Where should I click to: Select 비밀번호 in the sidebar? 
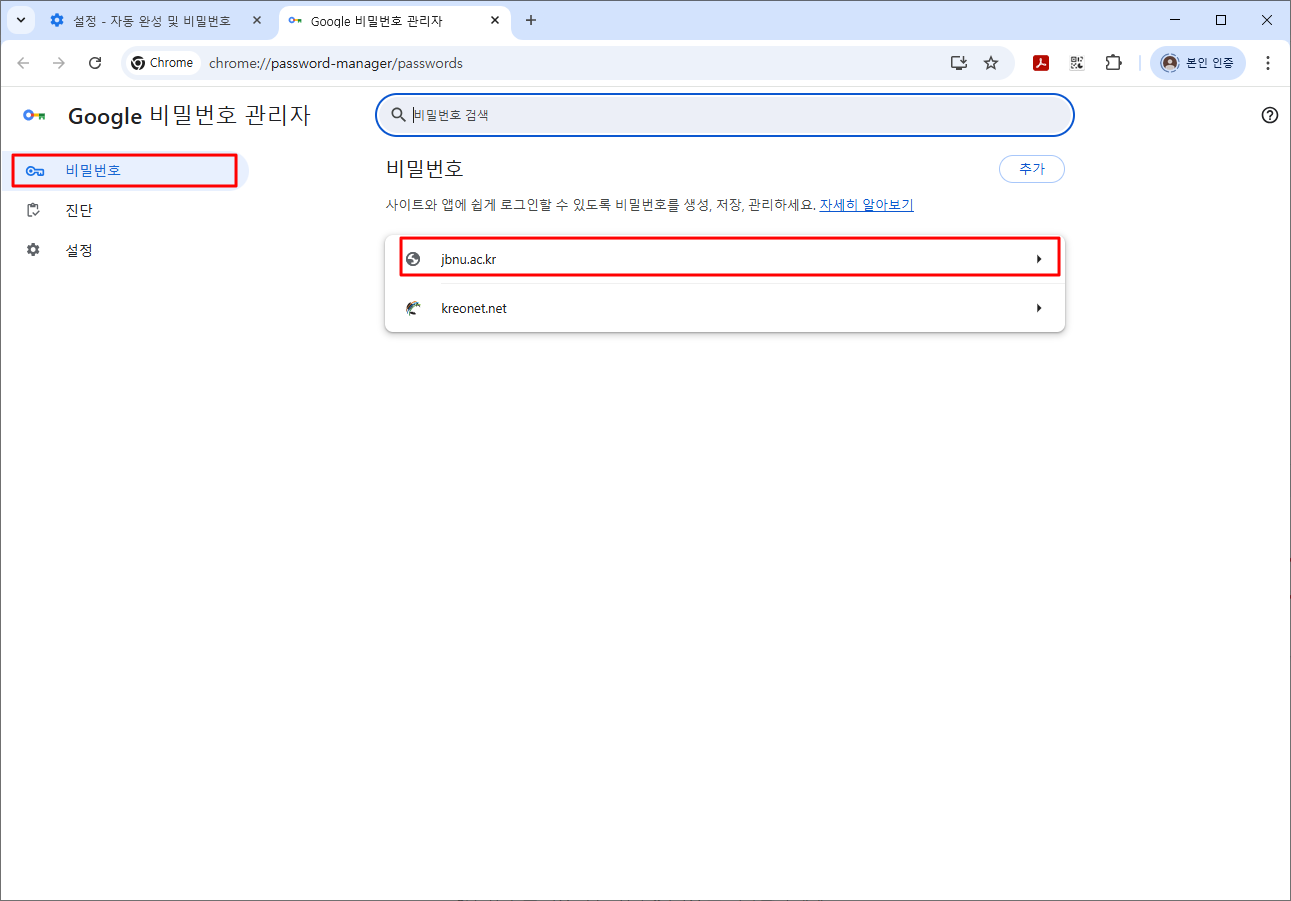pos(124,171)
